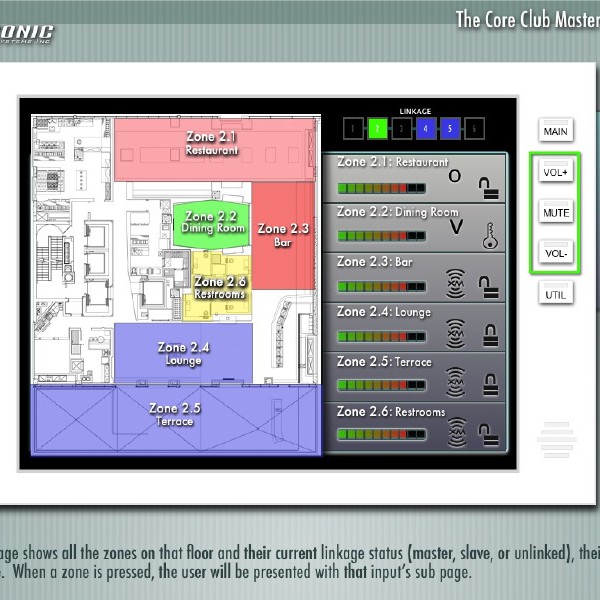Toggle linkage button 1

click(x=352, y=128)
